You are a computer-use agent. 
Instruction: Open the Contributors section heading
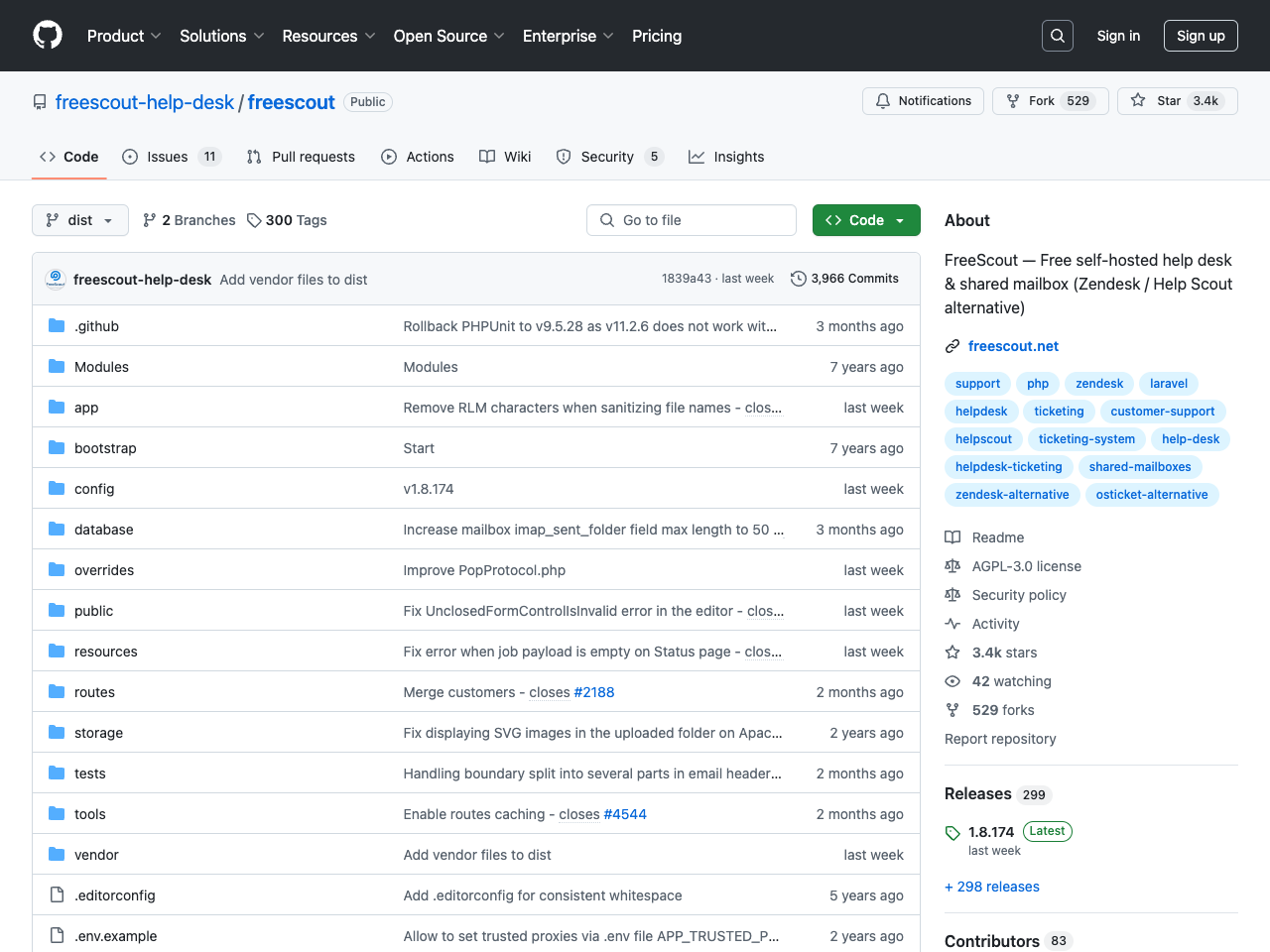click(x=992, y=941)
